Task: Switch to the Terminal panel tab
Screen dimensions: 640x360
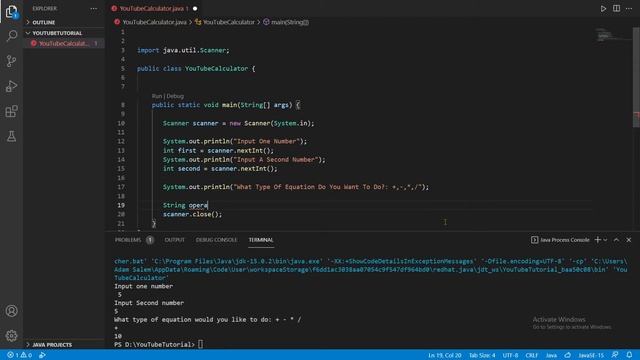Action: tap(261, 240)
